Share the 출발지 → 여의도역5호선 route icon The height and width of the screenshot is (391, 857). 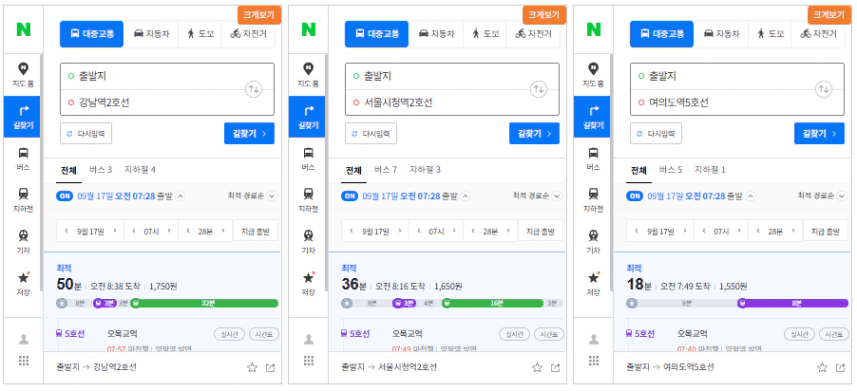pyautogui.click(x=841, y=367)
